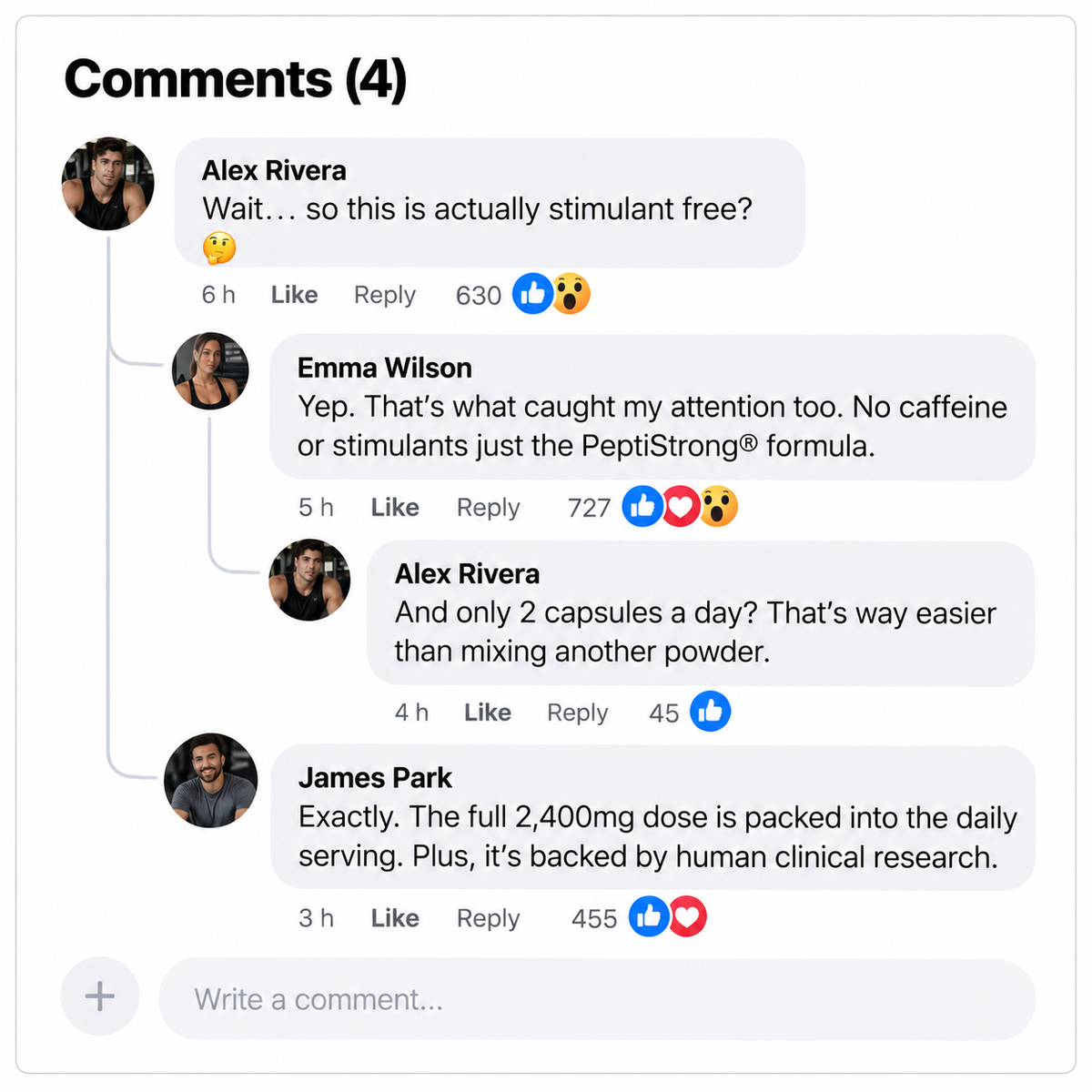The height and width of the screenshot is (1092, 1092).
Task: Click heart reaction on Emma Wilson's comment
Action: pyautogui.click(x=681, y=506)
